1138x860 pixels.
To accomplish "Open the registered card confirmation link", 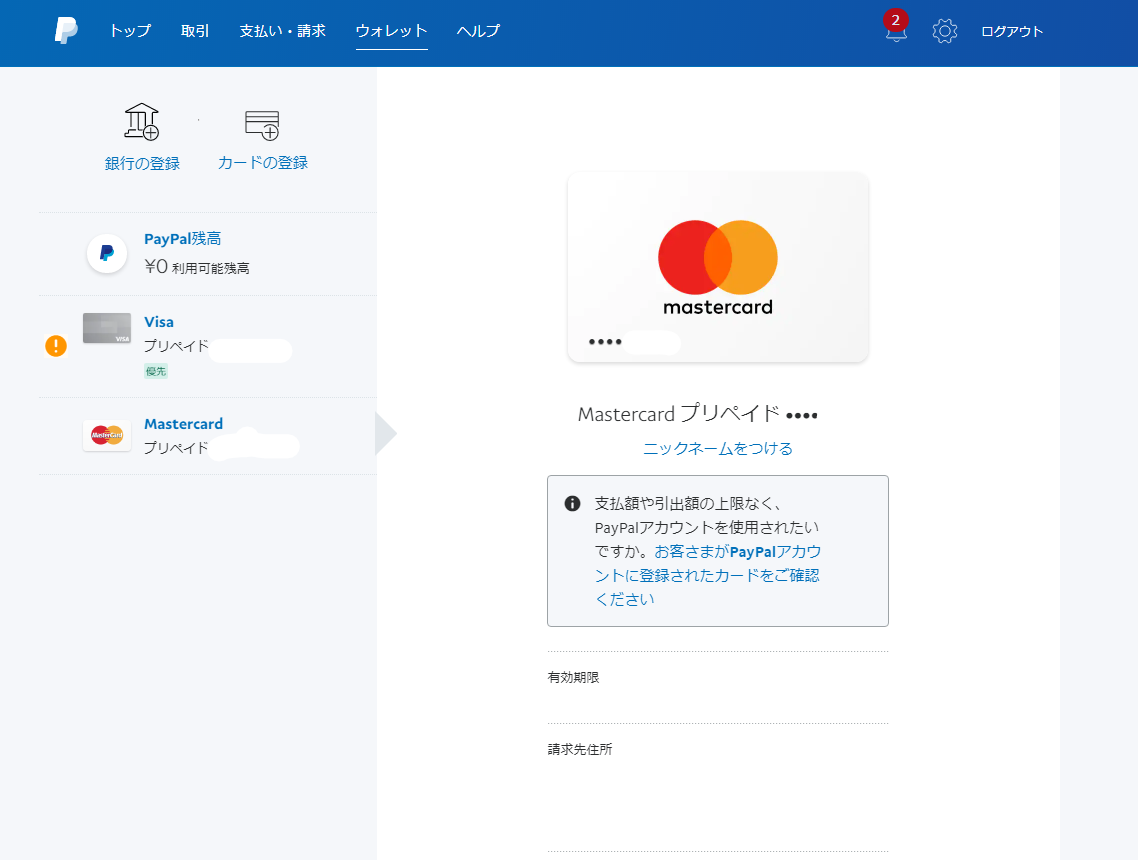I will (x=708, y=575).
